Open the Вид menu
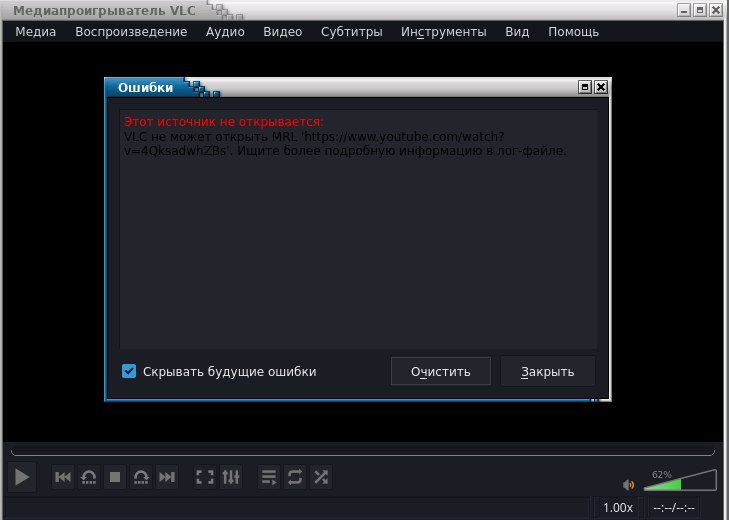This screenshot has width=729, height=520. click(517, 32)
